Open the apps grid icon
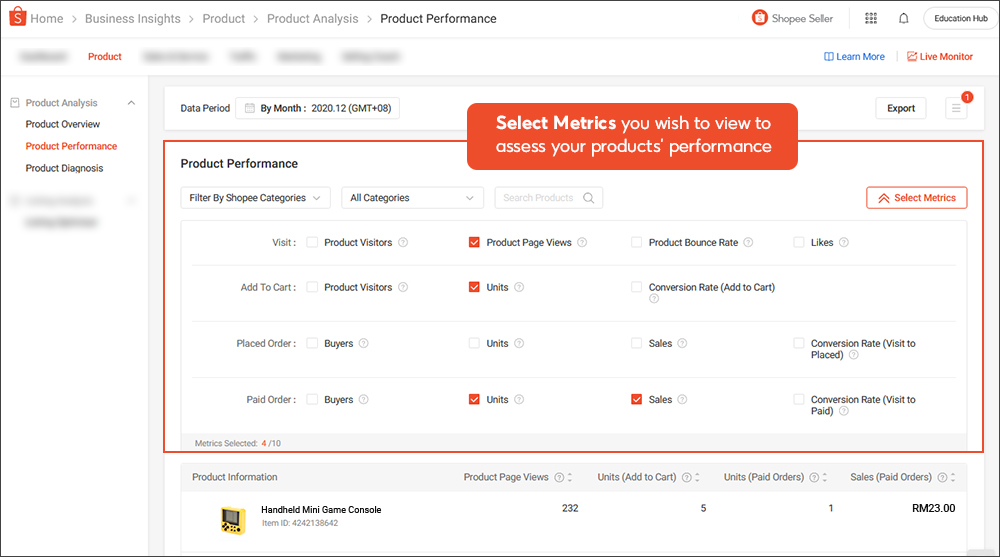1000x557 pixels. 871,19
